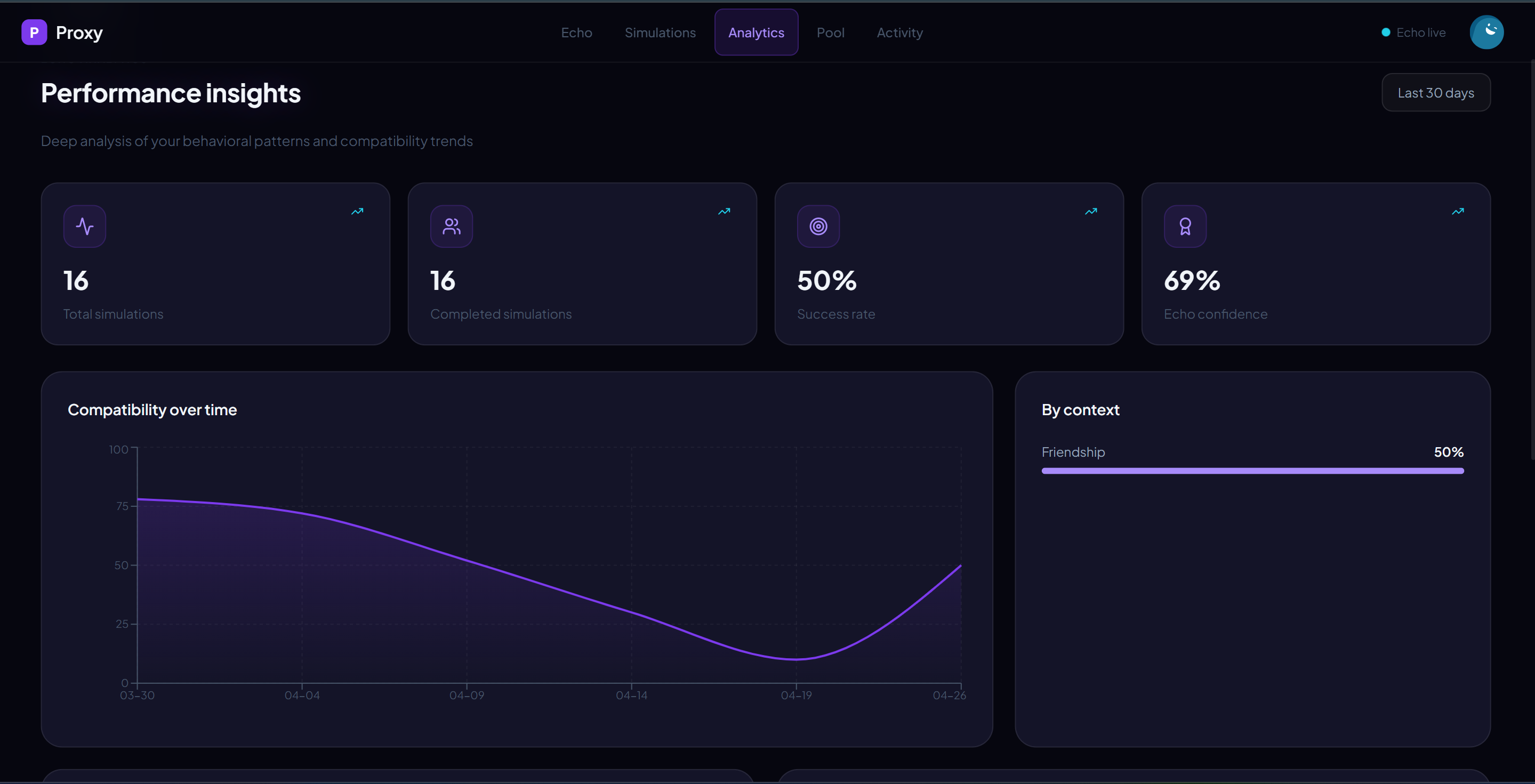1535x784 pixels.
Task: Click the activity pulse icon on Total simulations
Action: tap(85, 227)
